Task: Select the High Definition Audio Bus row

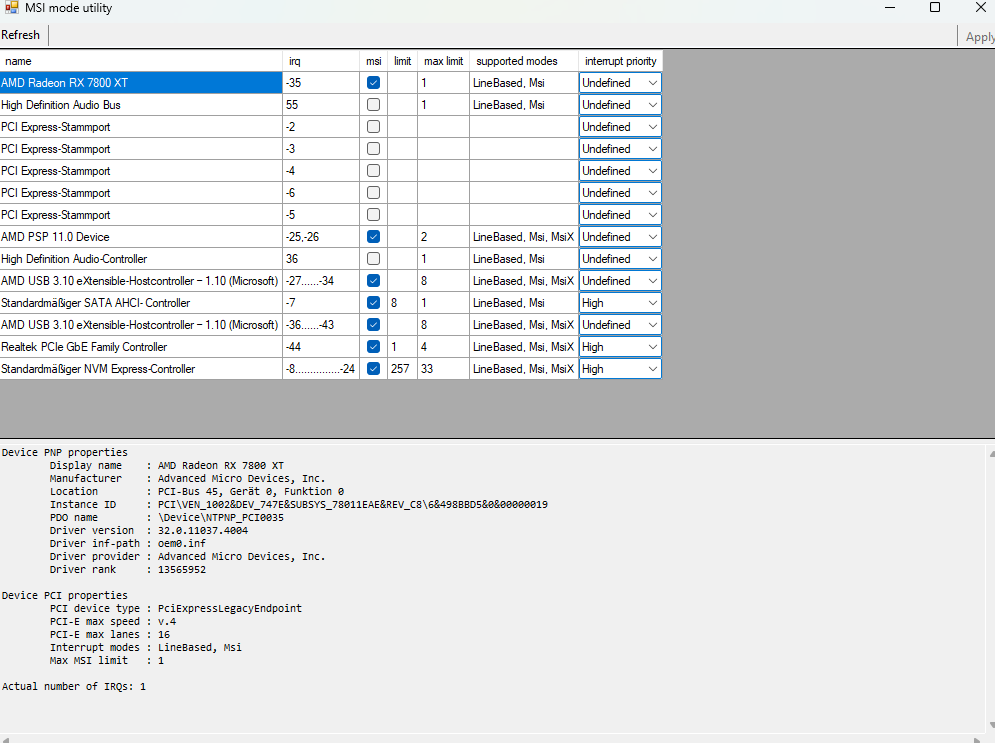Action: point(141,105)
